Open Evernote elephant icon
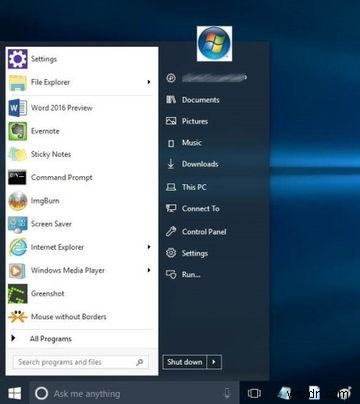The height and width of the screenshot is (404, 360). click(x=18, y=131)
